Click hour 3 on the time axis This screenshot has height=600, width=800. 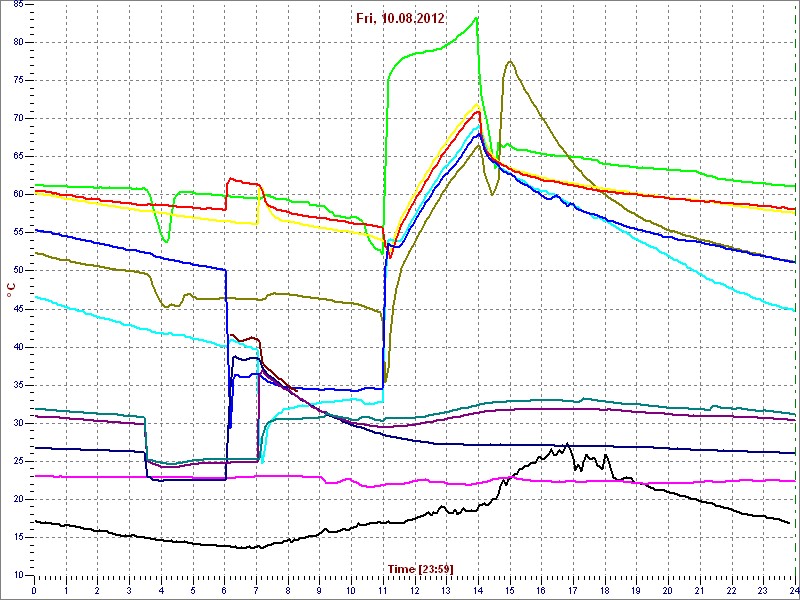tap(129, 590)
